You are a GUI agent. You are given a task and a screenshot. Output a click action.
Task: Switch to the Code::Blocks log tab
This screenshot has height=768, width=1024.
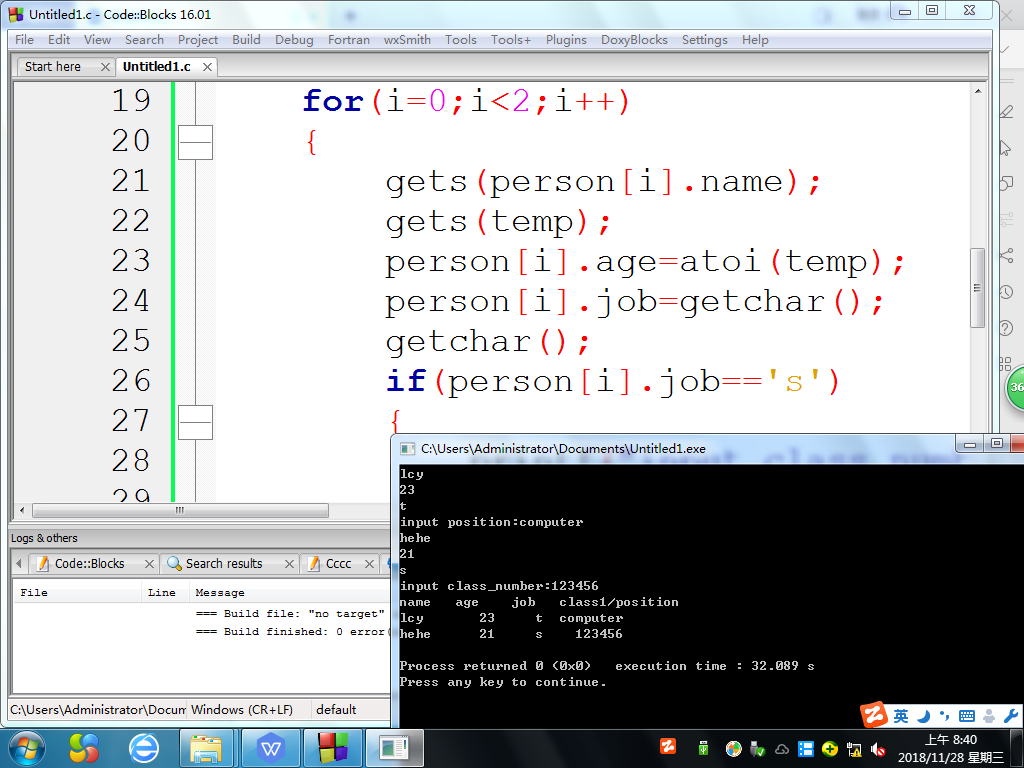(89, 564)
